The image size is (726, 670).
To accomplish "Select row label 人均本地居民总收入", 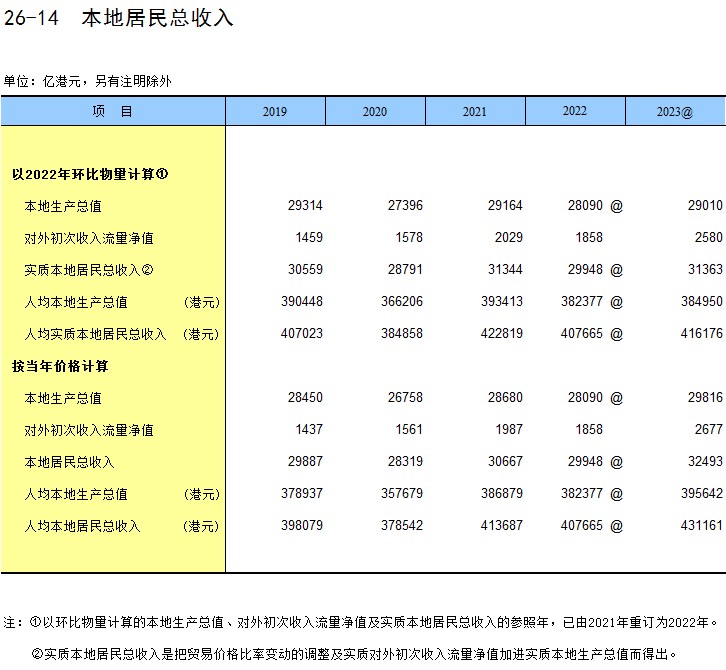I will [x=82, y=526].
